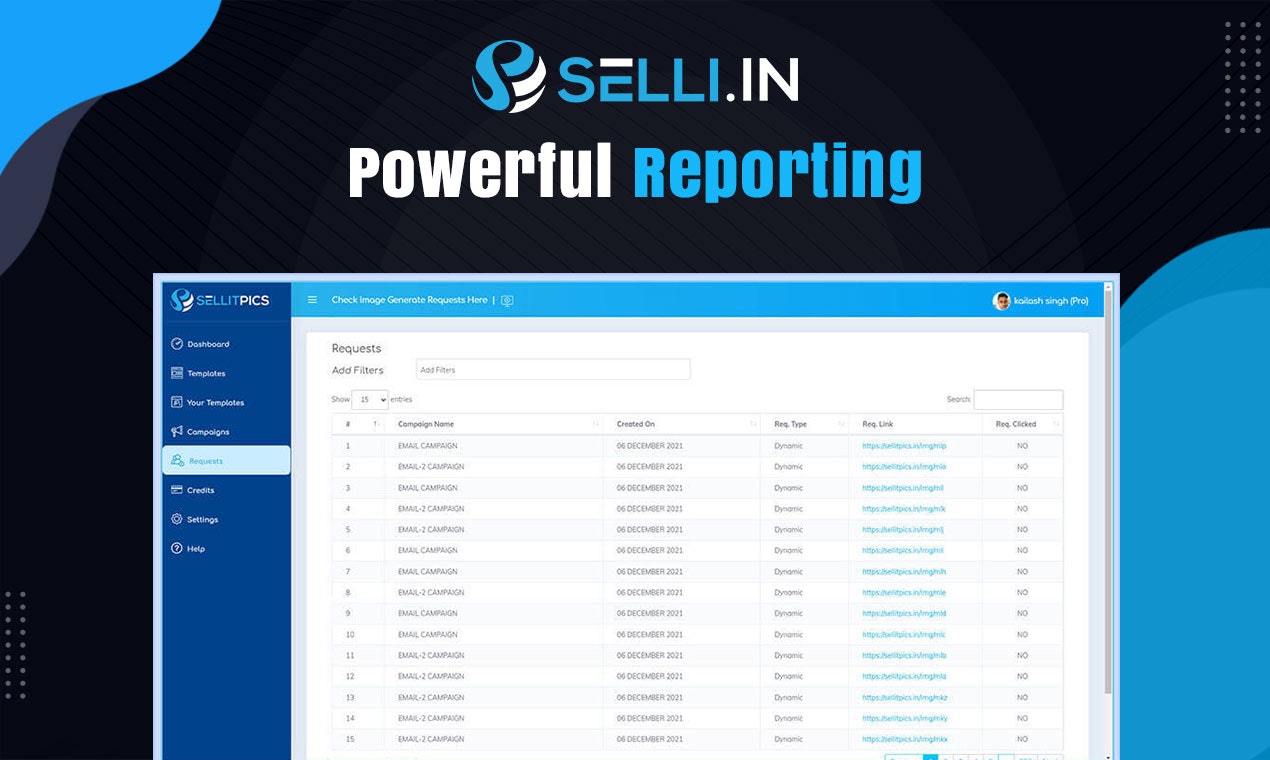Image resolution: width=1270 pixels, height=760 pixels.
Task: Click the Templates icon in the sidebar
Action: coord(177,373)
